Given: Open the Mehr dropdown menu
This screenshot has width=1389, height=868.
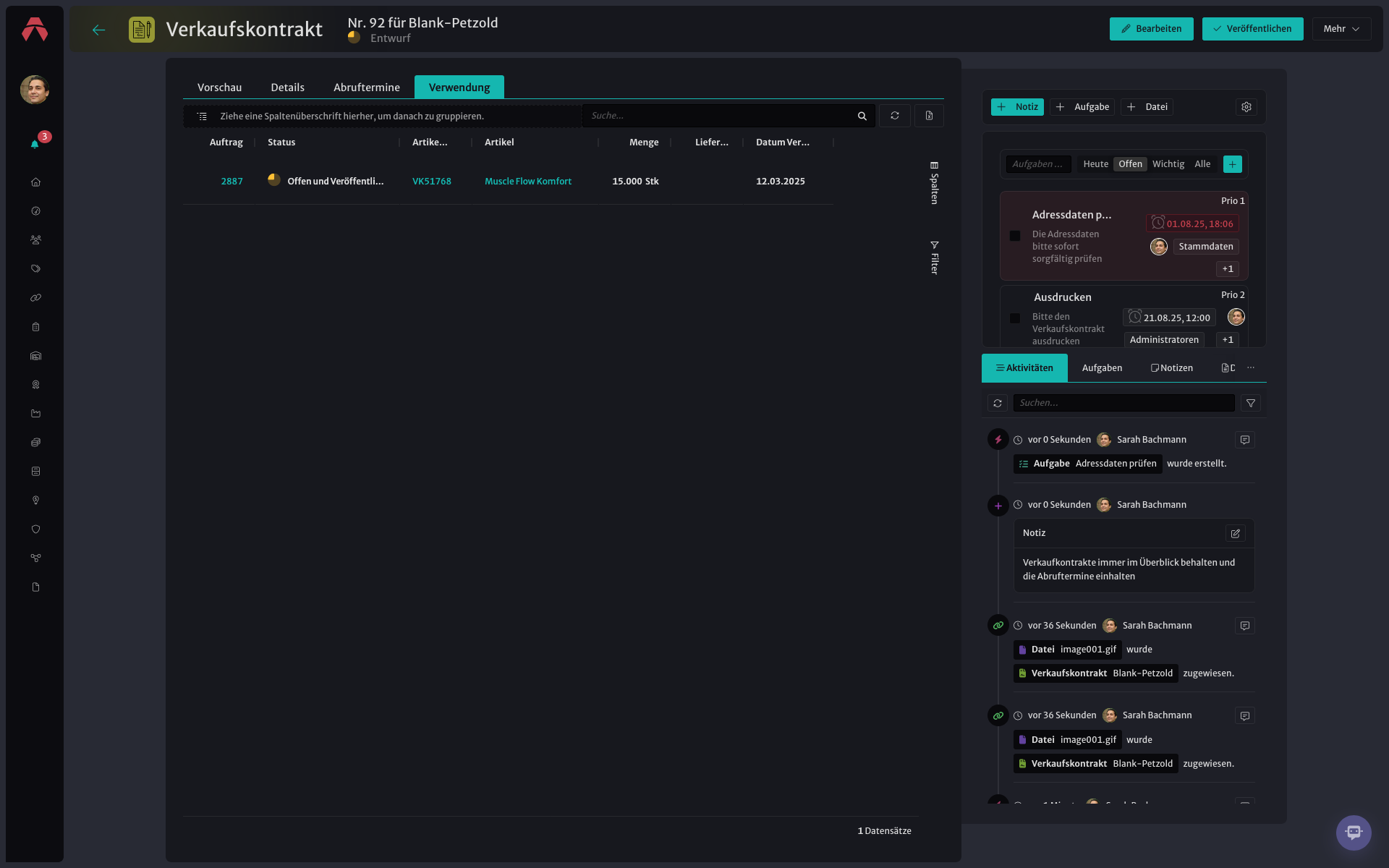Looking at the screenshot, I should (x=1341, y=29).
